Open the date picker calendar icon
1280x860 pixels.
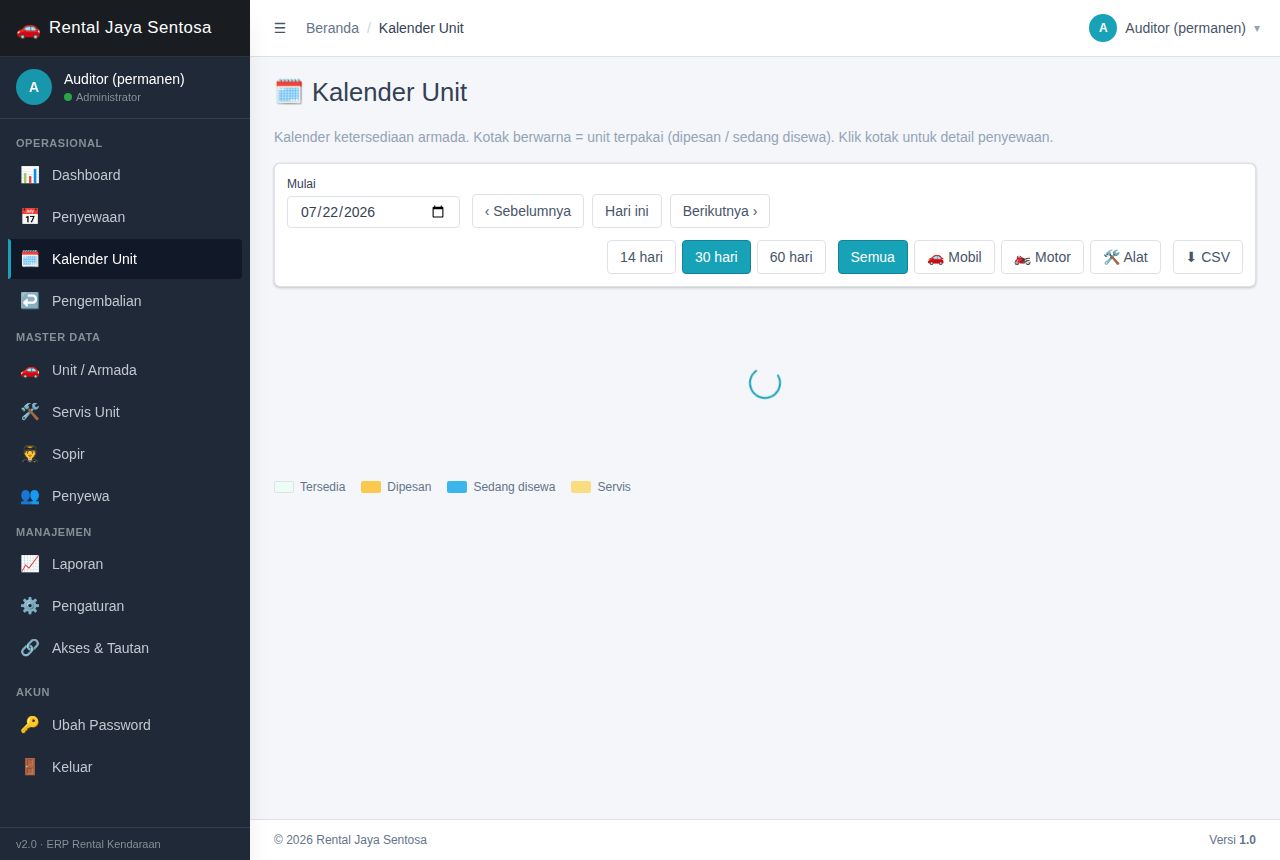coord(438,212)
